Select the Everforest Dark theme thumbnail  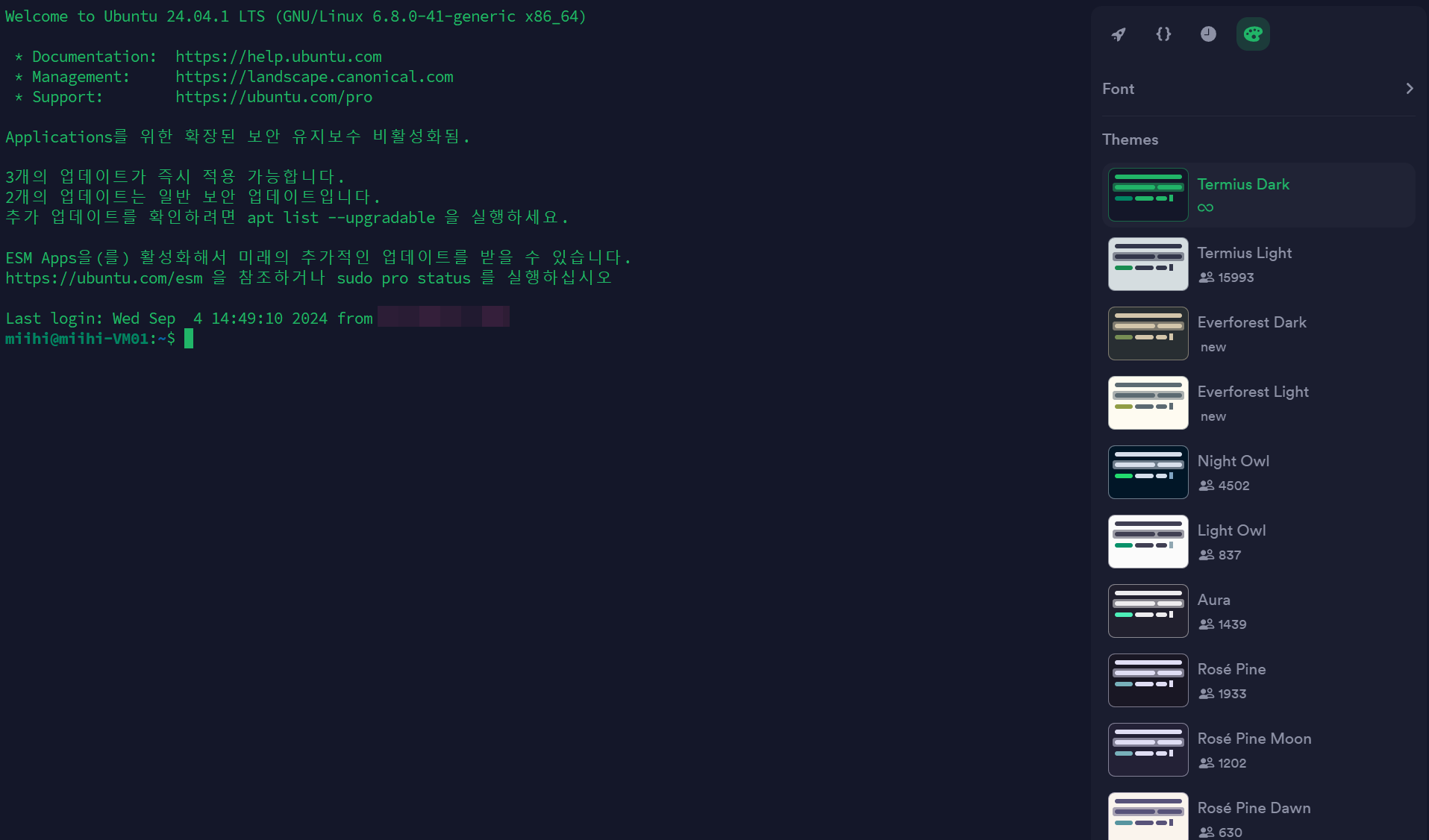(x=1148, y=333)
